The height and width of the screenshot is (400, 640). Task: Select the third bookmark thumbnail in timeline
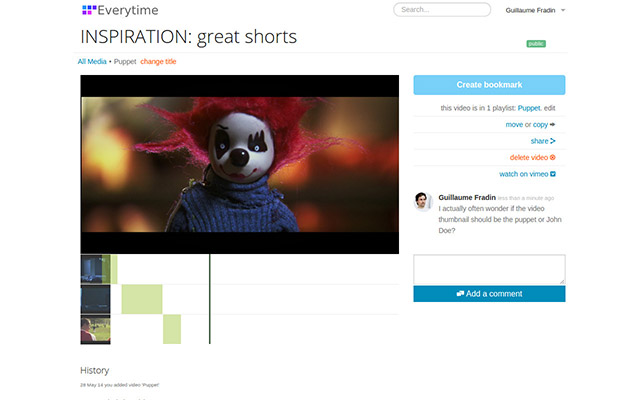(95, 329)
